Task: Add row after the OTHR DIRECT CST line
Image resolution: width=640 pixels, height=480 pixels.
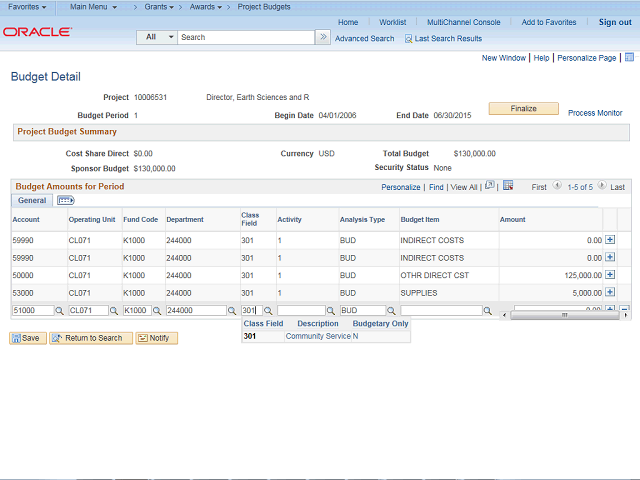Action: [610, 275]
